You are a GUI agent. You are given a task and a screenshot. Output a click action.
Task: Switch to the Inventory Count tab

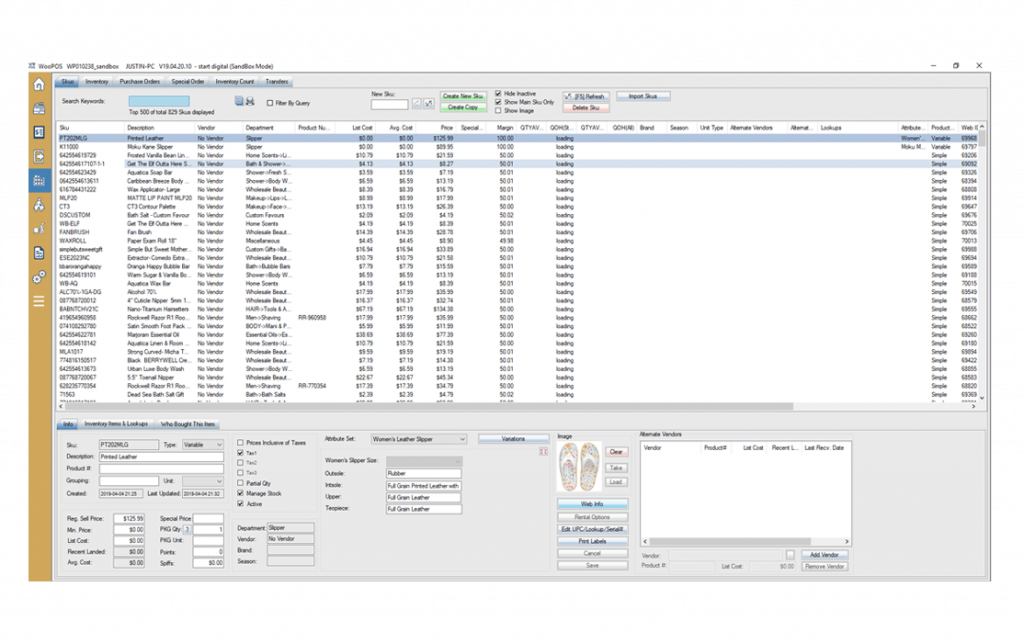coord(236,81)
